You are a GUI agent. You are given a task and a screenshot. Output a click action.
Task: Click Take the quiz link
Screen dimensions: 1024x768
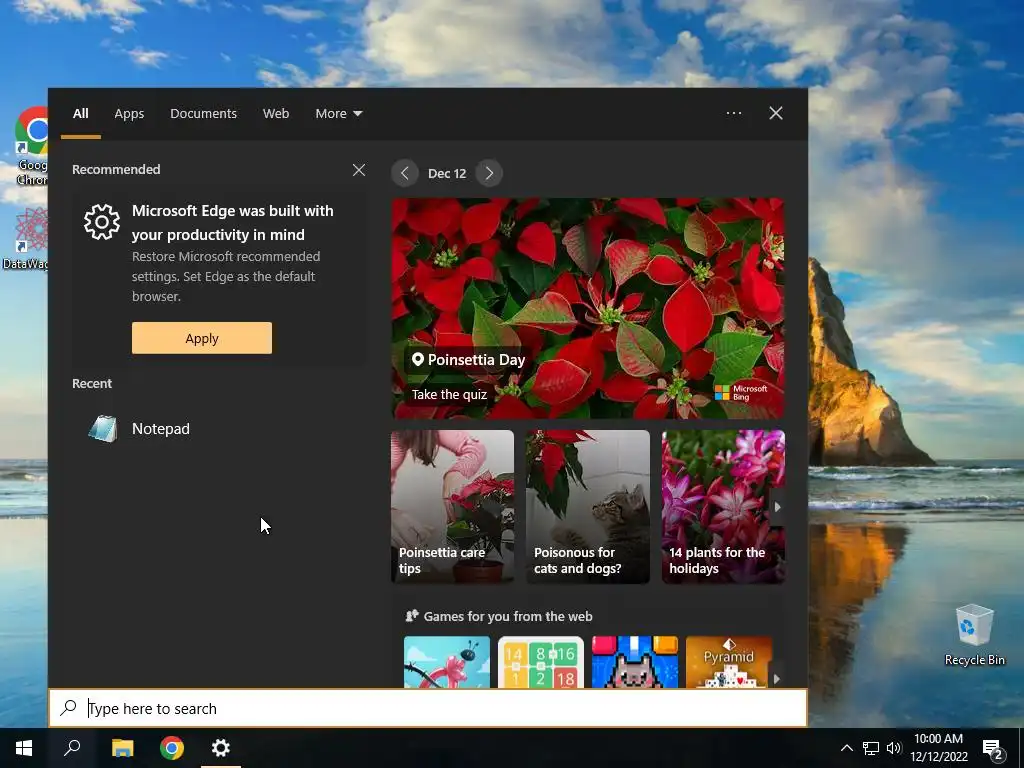click(449, 394)
